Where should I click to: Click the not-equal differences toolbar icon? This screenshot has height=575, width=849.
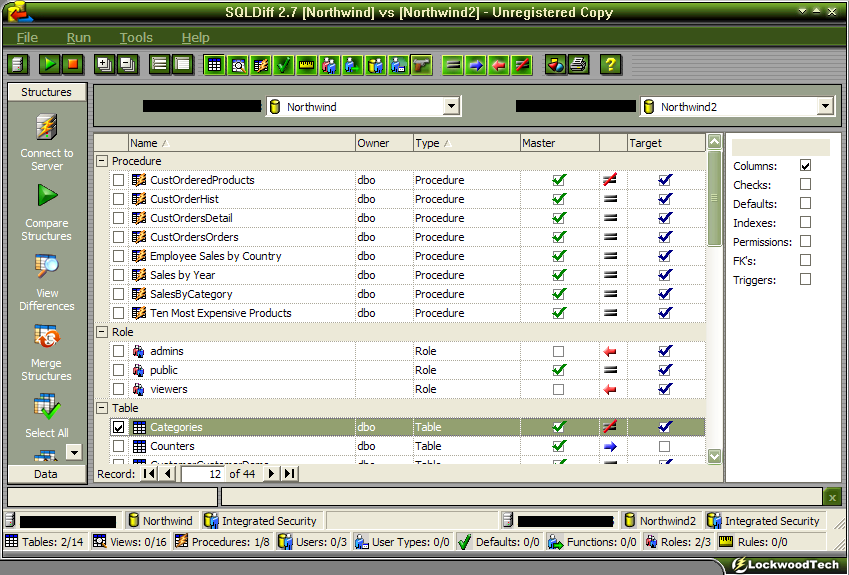[521, 64]
